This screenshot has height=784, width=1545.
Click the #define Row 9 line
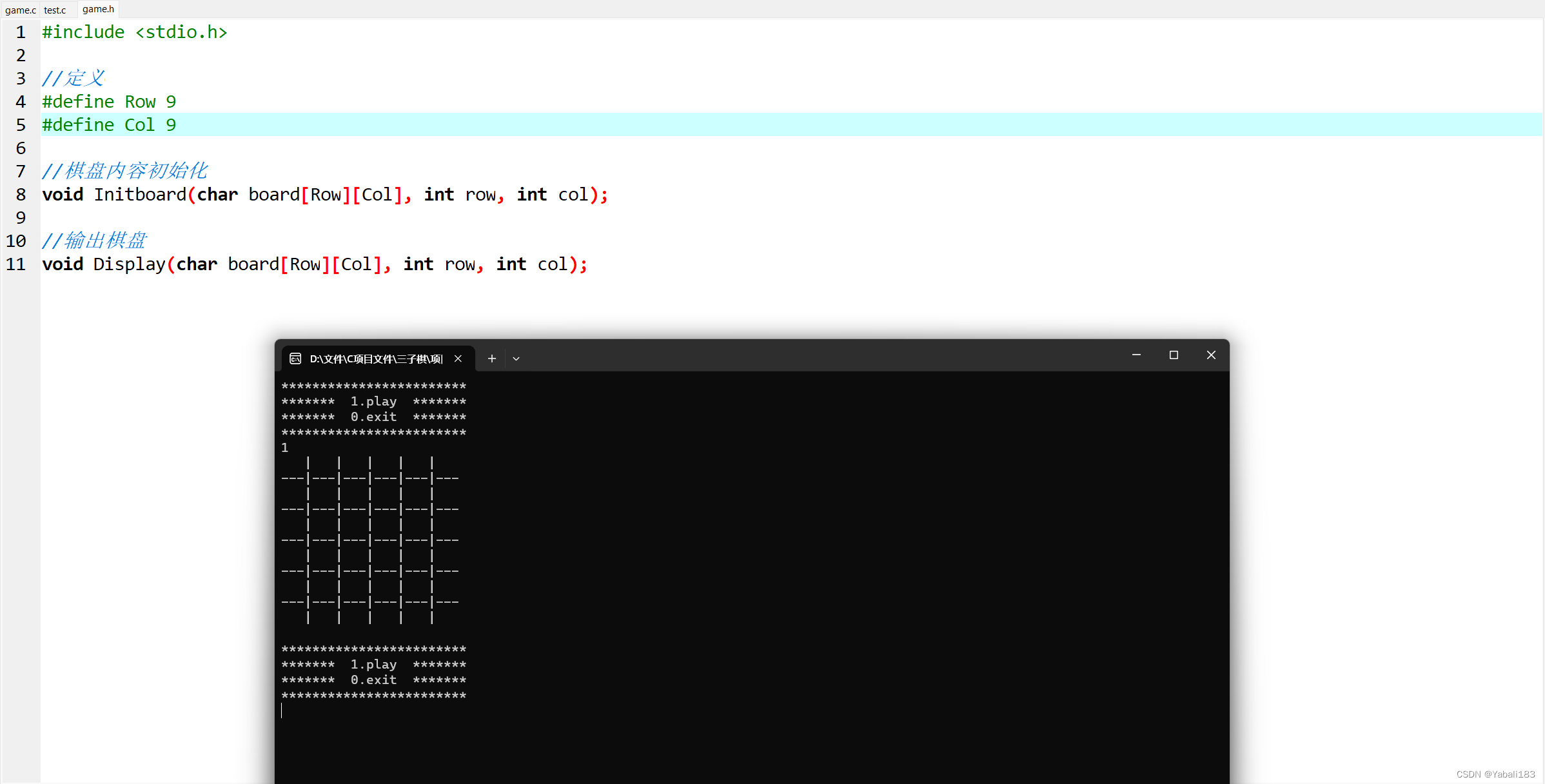109,101
